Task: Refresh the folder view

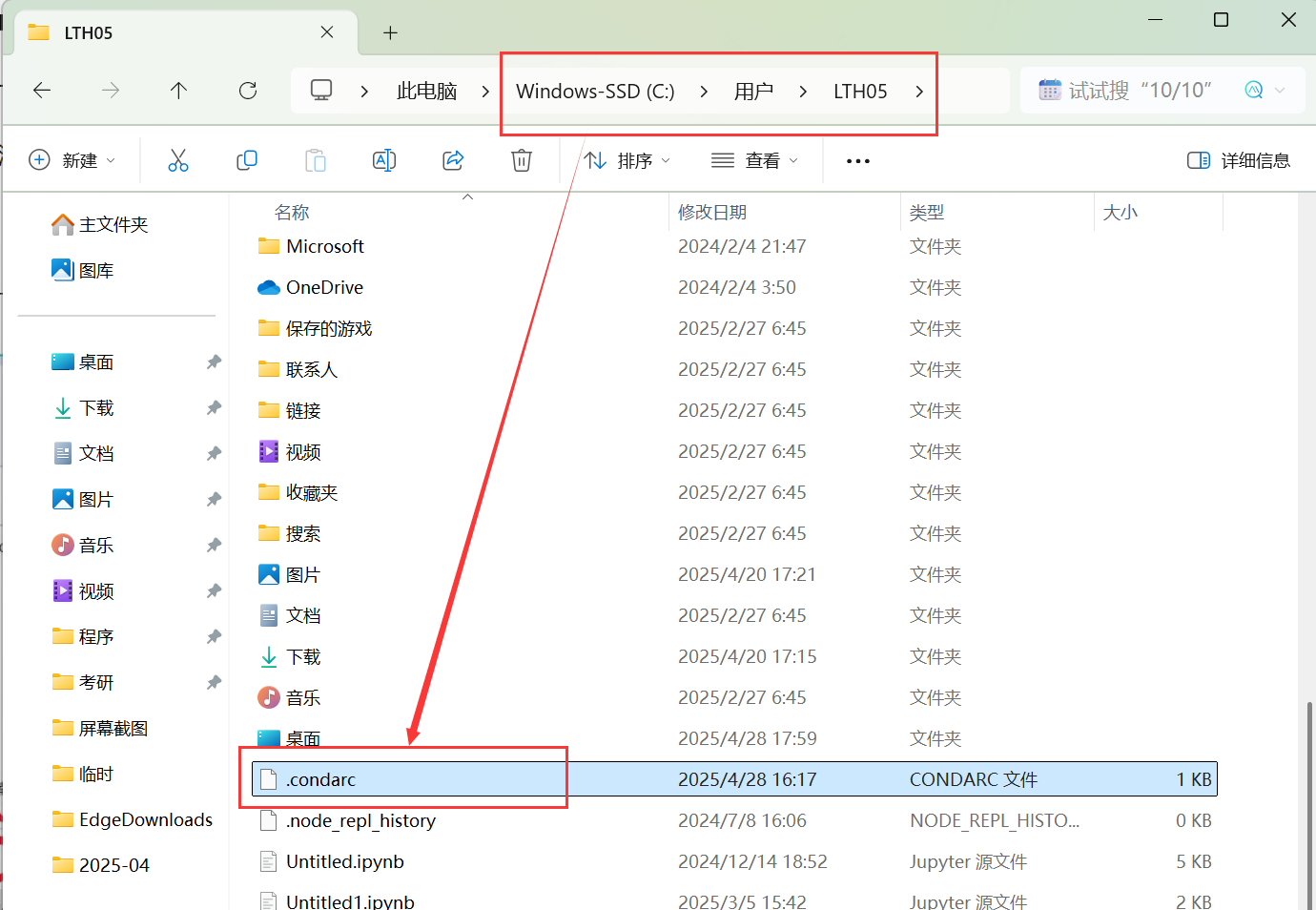Action: [247, 90]
